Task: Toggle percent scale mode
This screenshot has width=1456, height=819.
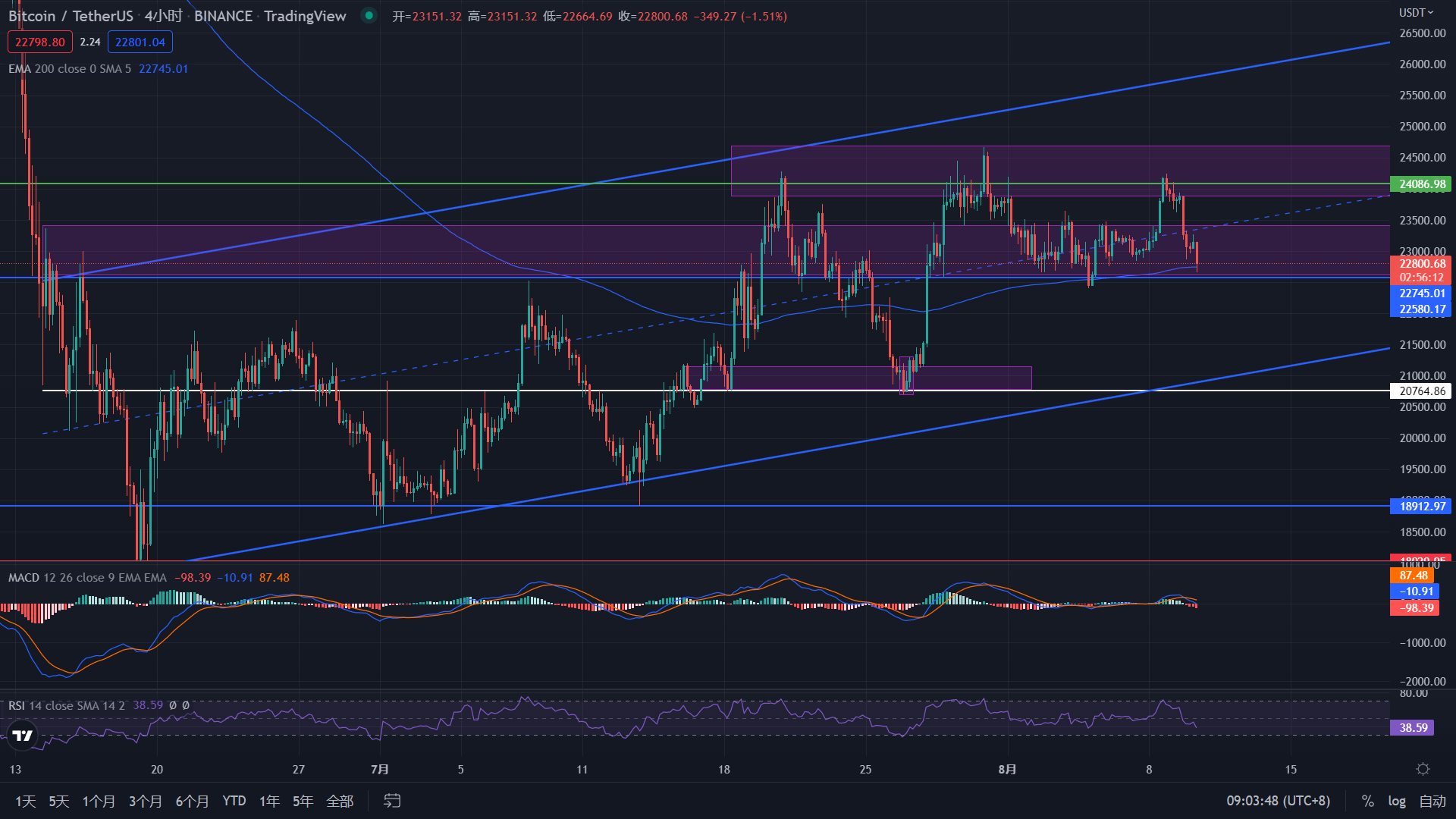Action: pyautogui.click(x=1367, y=801)
